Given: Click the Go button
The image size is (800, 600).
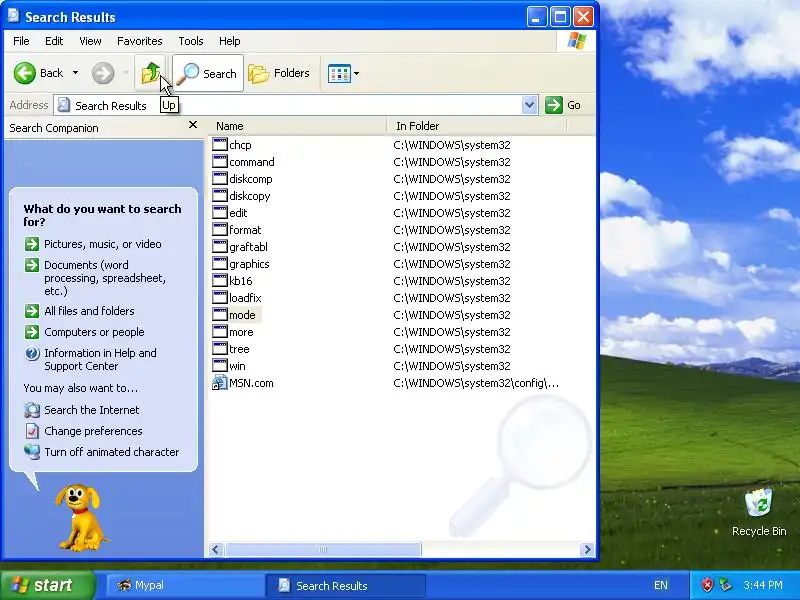Looking at the screenshot, I should (563, 106).
